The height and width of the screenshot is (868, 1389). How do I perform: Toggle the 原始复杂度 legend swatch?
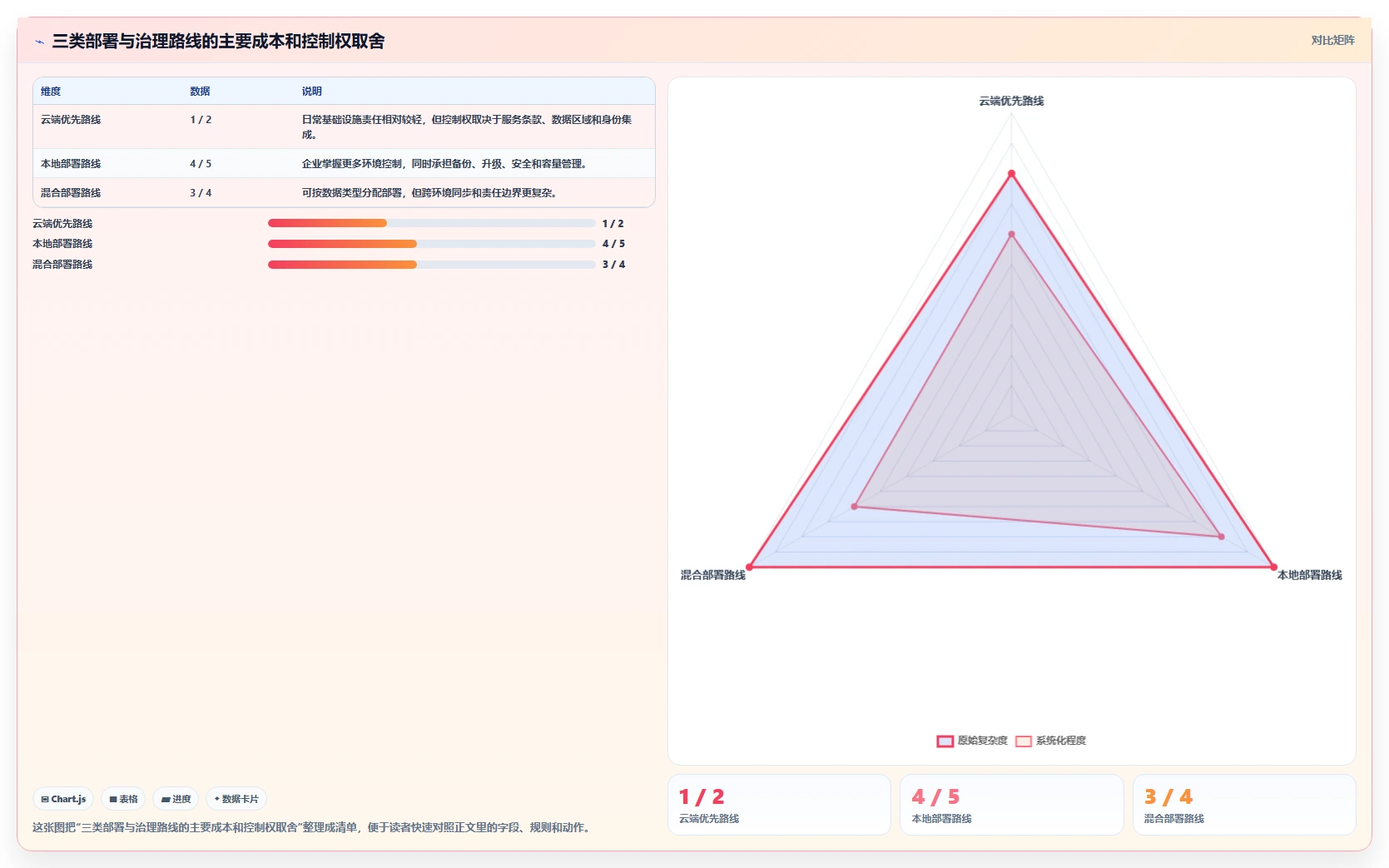(945, 742)
